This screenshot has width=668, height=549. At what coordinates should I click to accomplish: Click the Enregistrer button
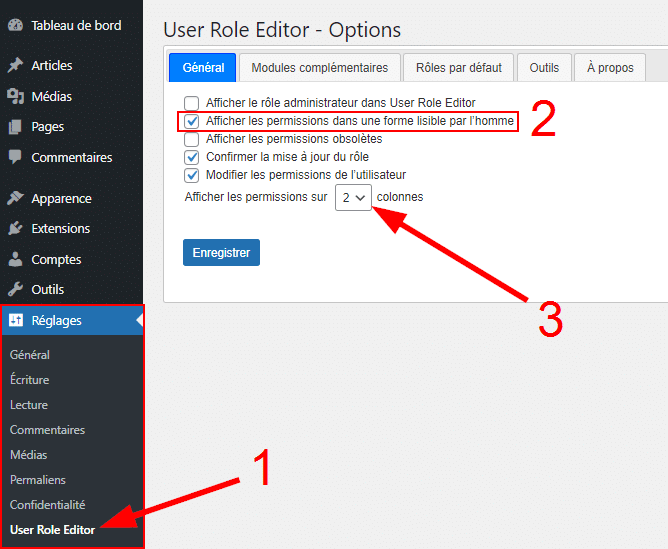click(221, 253)
